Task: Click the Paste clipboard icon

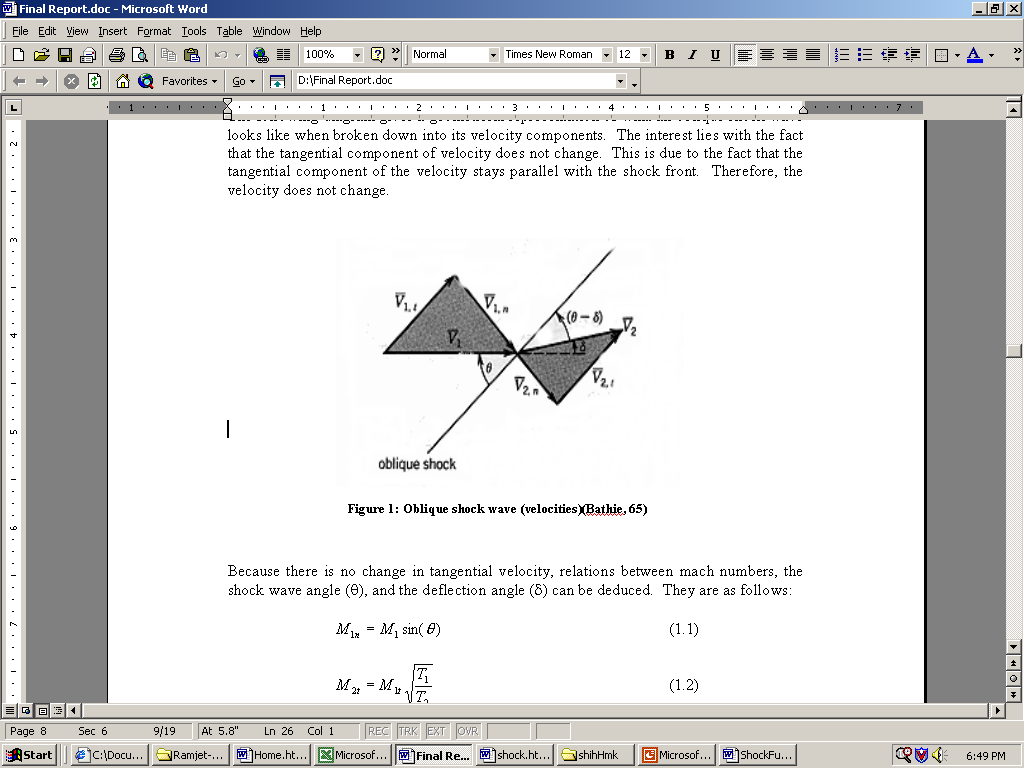Action: (192, 55)
